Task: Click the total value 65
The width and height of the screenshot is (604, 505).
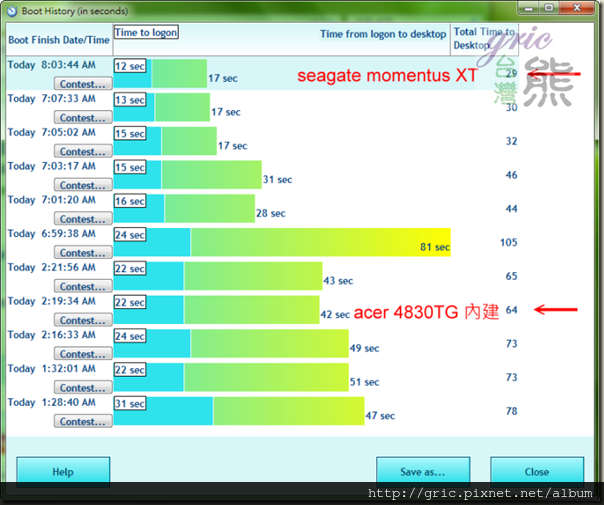Action: (512, 276)
